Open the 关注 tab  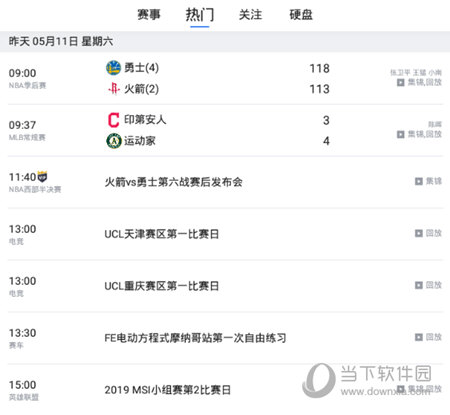click(x=250, y=15)
